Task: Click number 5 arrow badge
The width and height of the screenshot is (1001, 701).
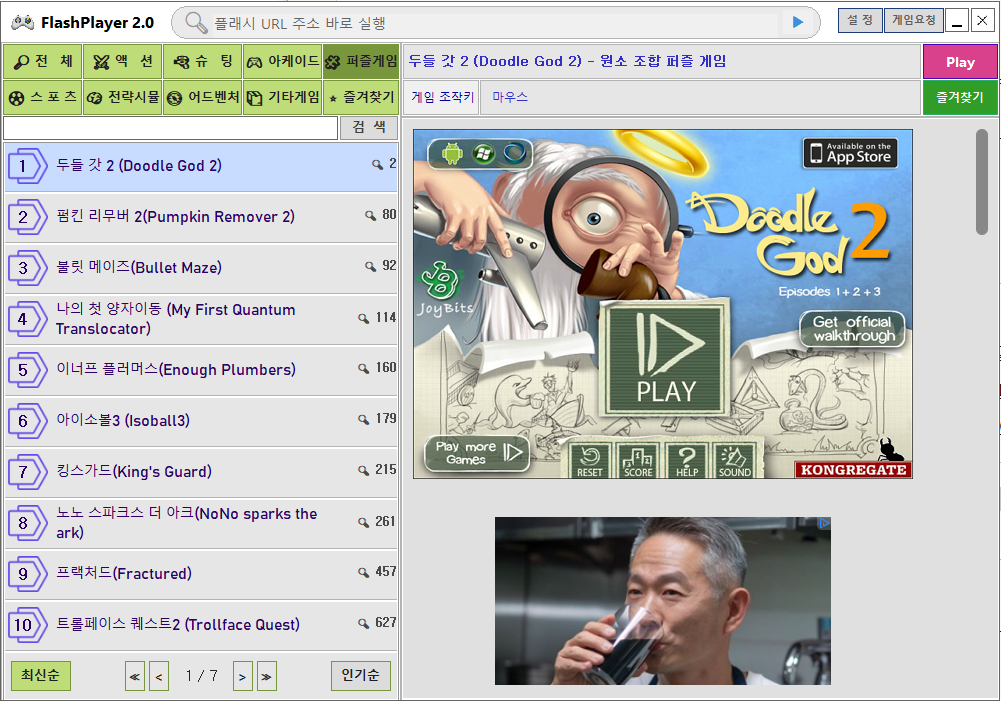Action: click(x=27, y=370)
